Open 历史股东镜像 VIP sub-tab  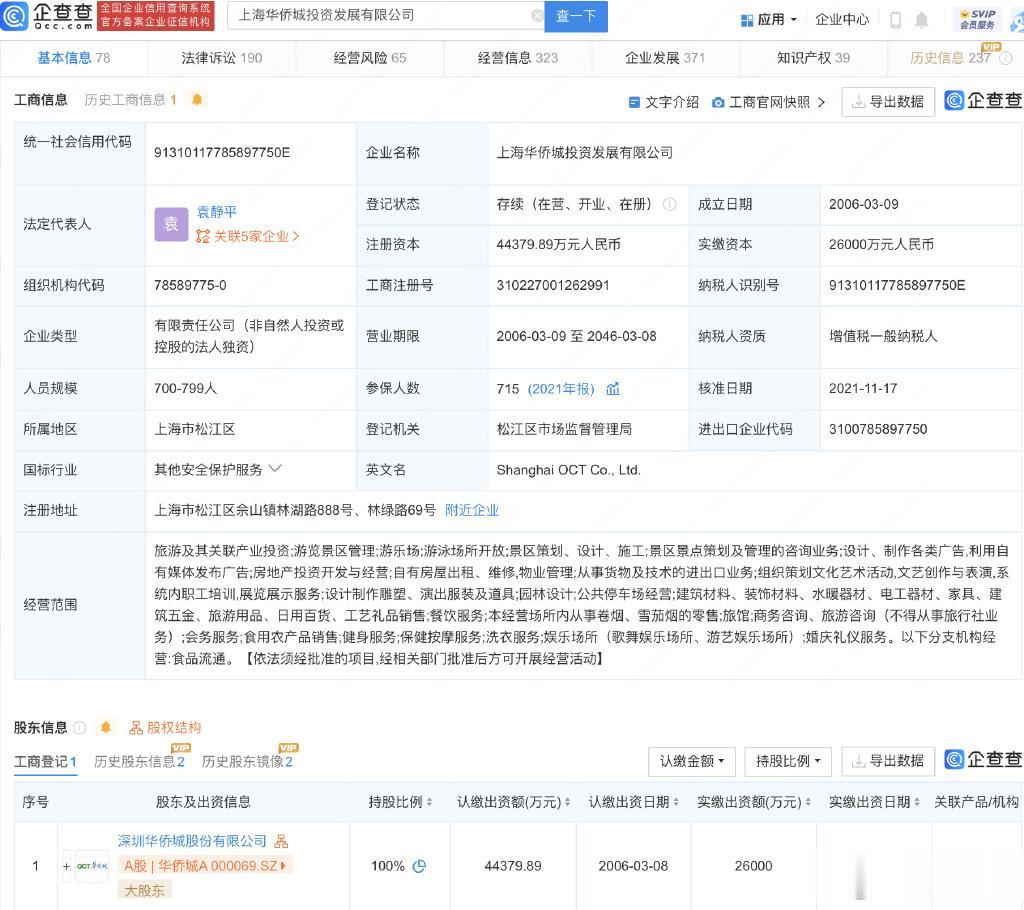pyautogui.click(x=247, y=762)
